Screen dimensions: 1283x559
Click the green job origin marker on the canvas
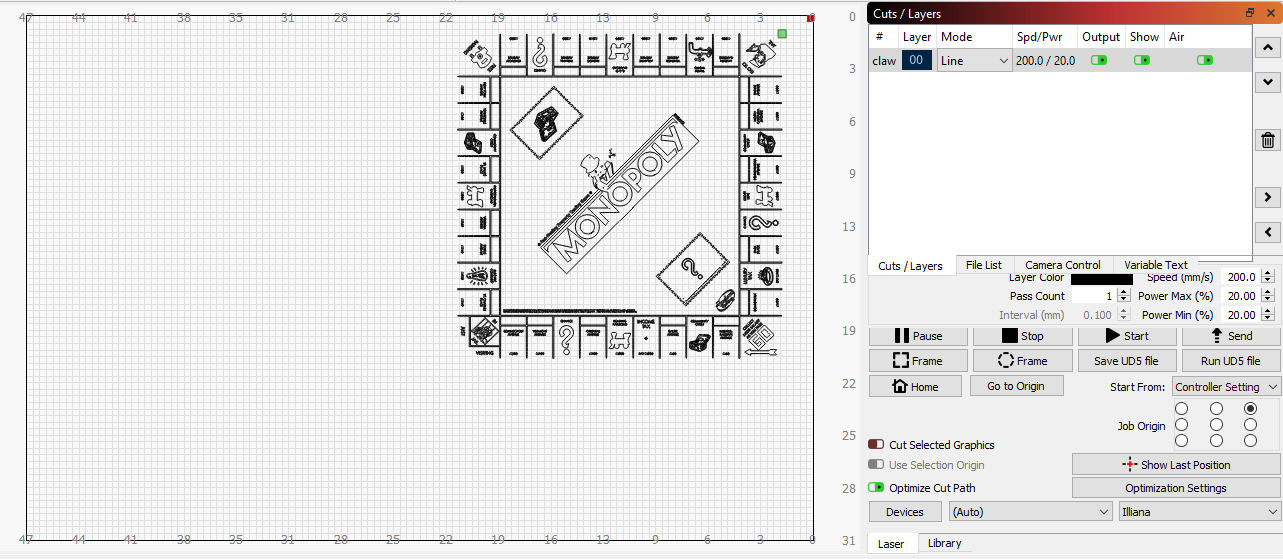pyautogui.click(x=782, y=34)
